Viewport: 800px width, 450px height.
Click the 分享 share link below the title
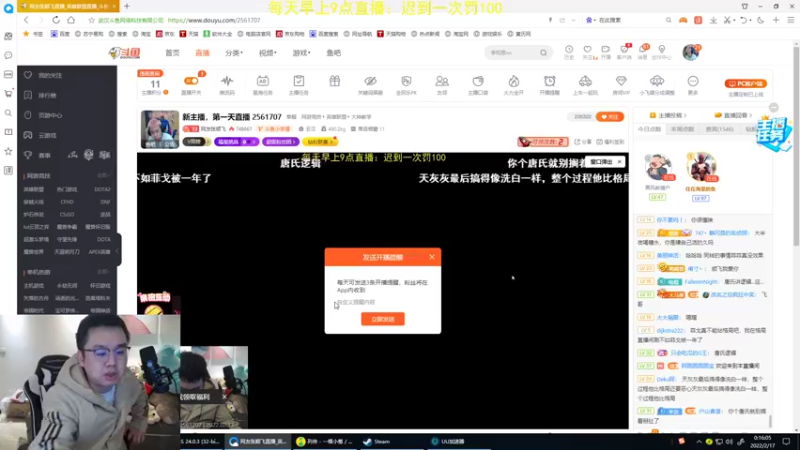(583, 142)
